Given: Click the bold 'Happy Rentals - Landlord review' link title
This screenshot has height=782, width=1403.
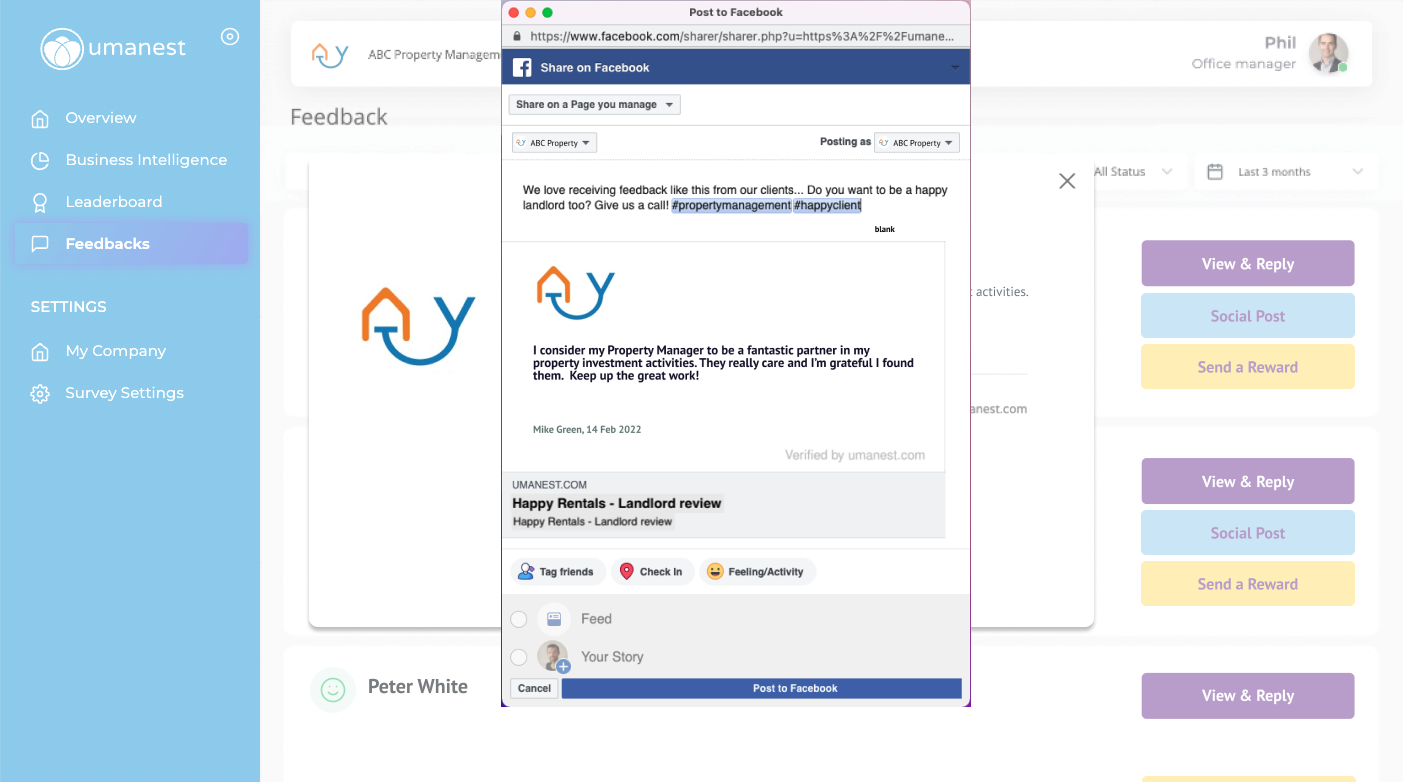Looking at the screenshot, I should 617,504.
